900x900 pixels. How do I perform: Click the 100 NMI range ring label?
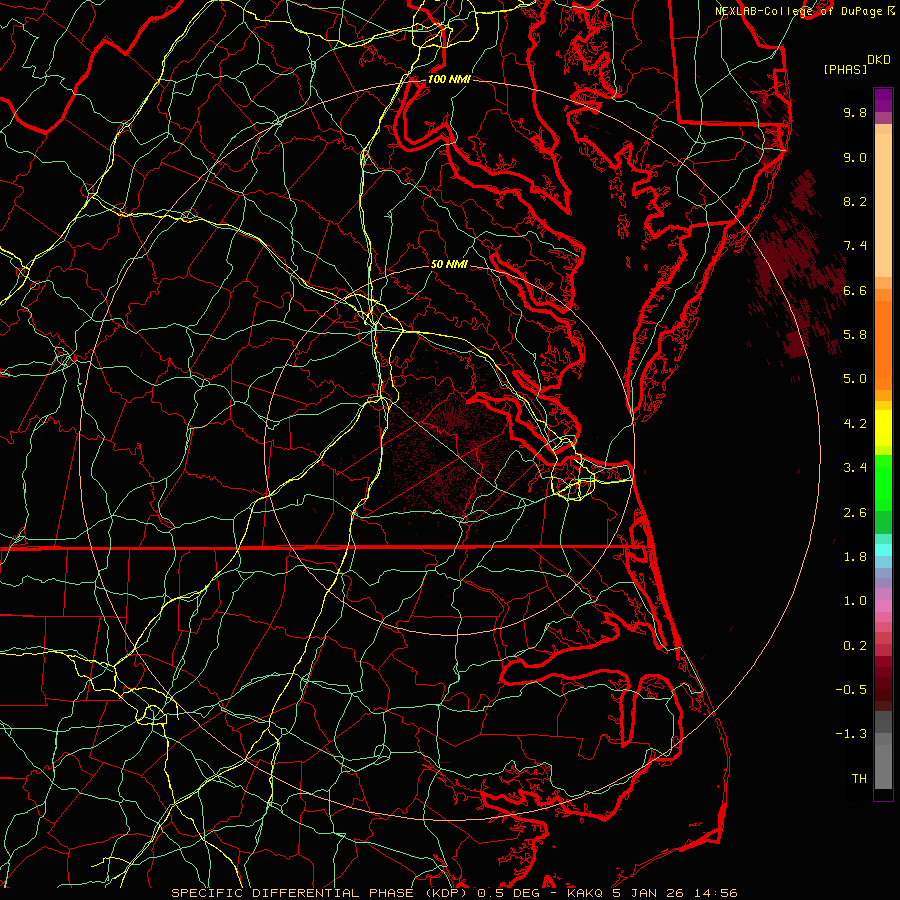[449, 79]
